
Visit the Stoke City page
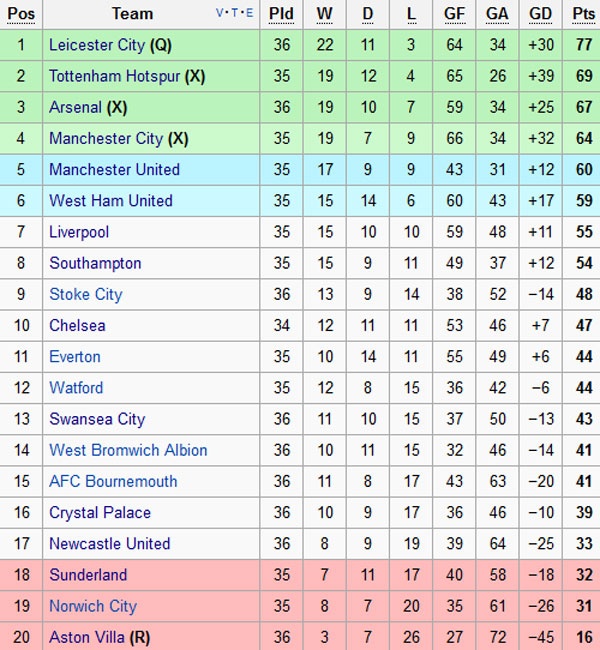(85, 294)
